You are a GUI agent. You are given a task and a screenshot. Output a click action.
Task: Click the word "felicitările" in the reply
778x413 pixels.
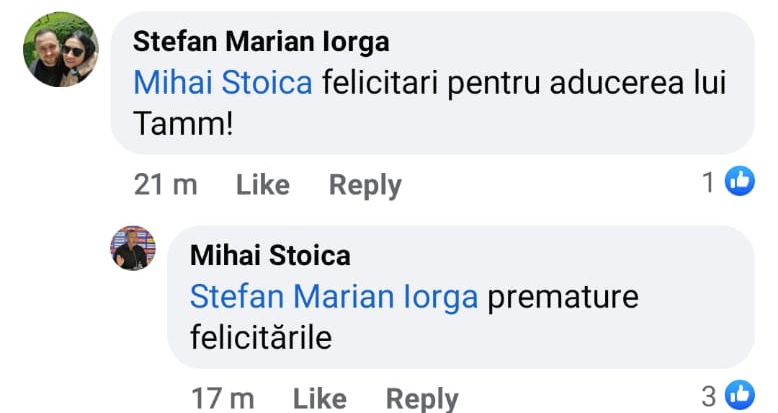[260, 337]
